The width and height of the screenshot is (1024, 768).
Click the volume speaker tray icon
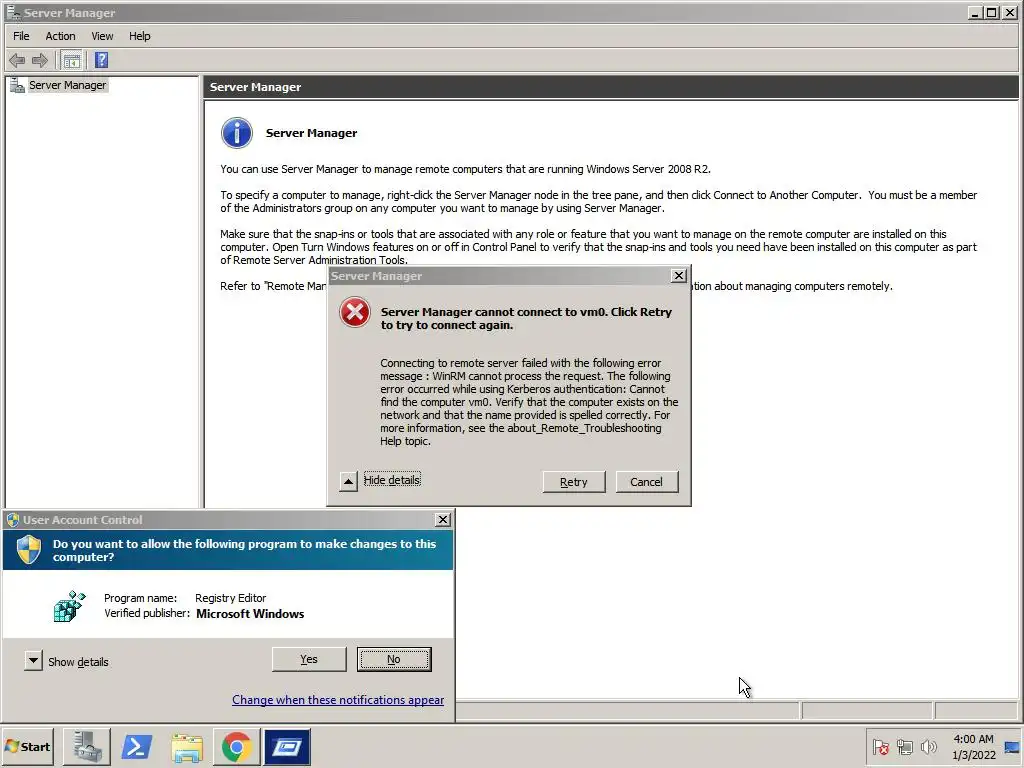tap(928, 746)
